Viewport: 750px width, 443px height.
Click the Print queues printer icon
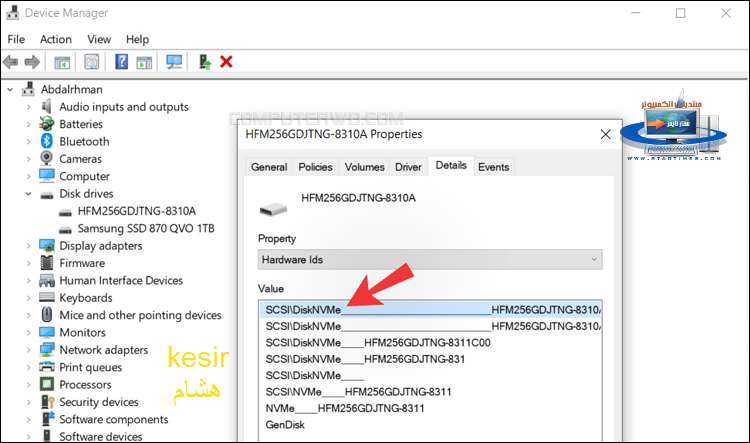tap(47, 367)
